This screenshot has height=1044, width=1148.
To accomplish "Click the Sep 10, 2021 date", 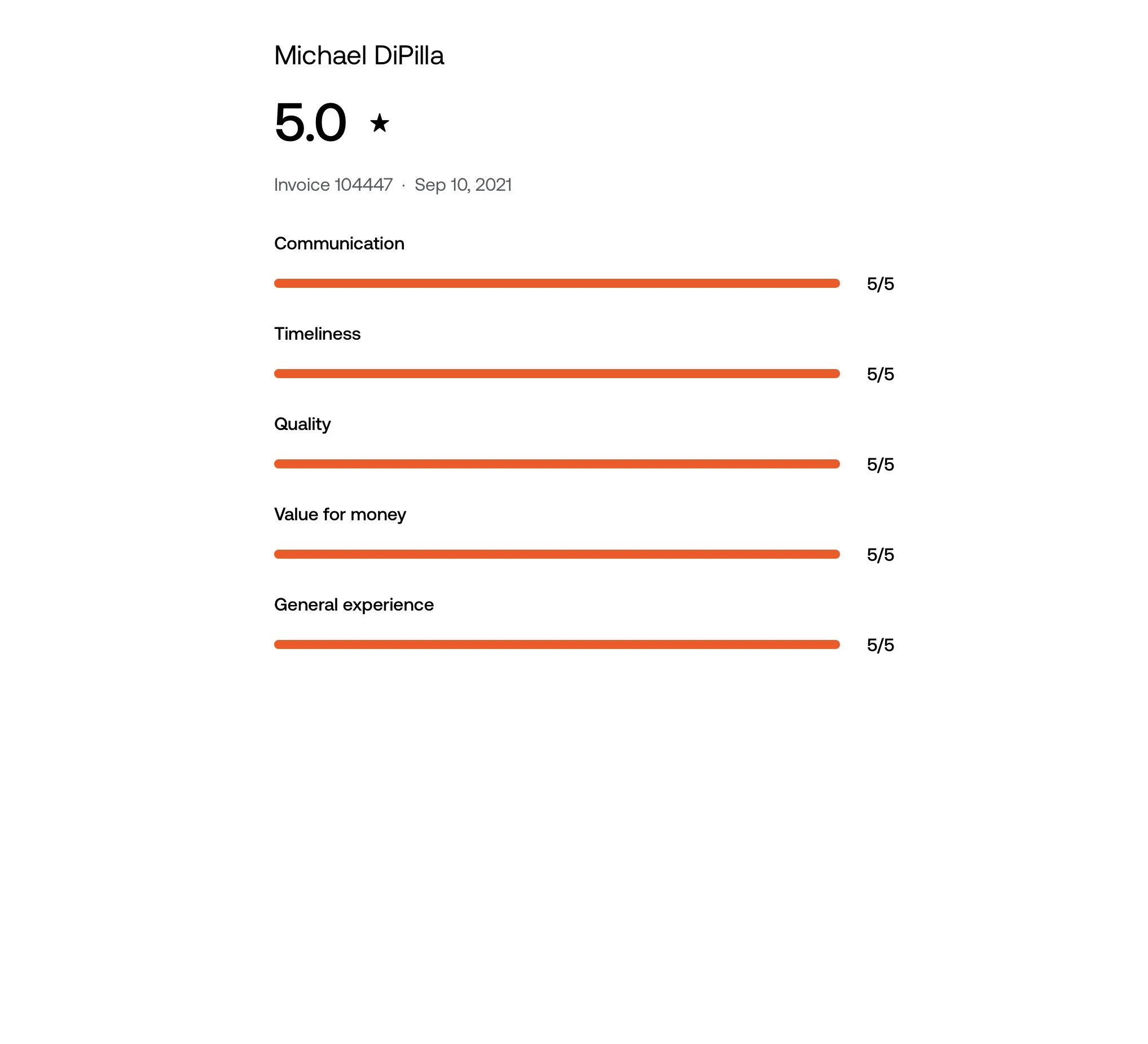I will pos(463,185).
